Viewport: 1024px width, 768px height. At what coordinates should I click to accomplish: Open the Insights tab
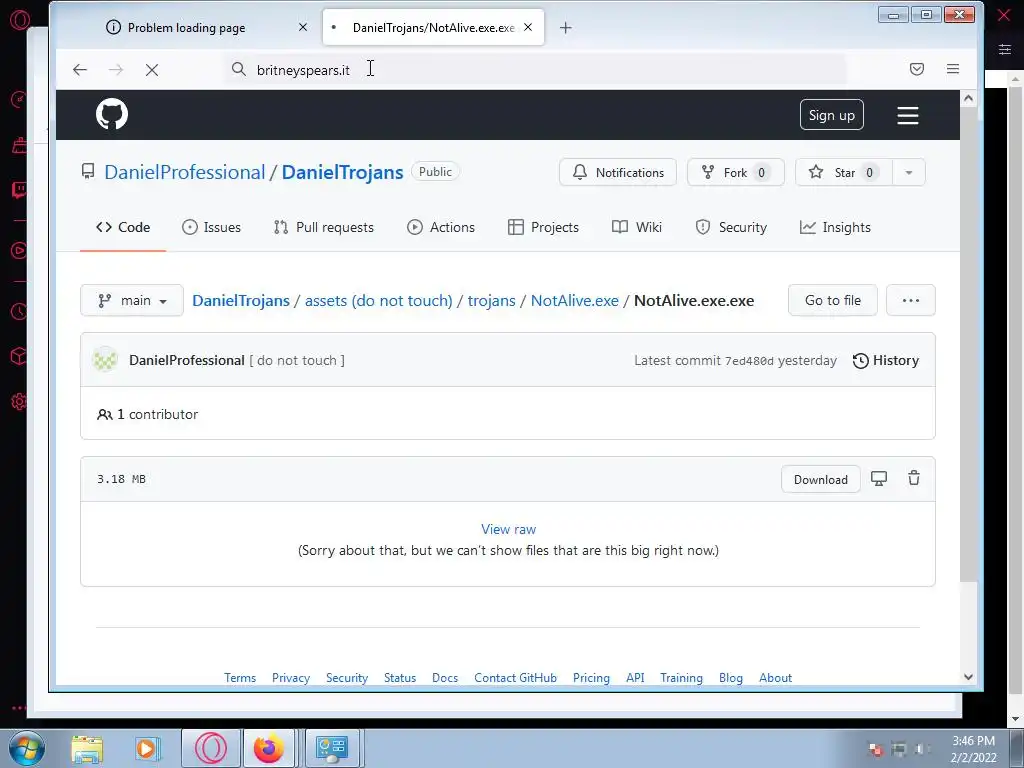coord(835,227)
